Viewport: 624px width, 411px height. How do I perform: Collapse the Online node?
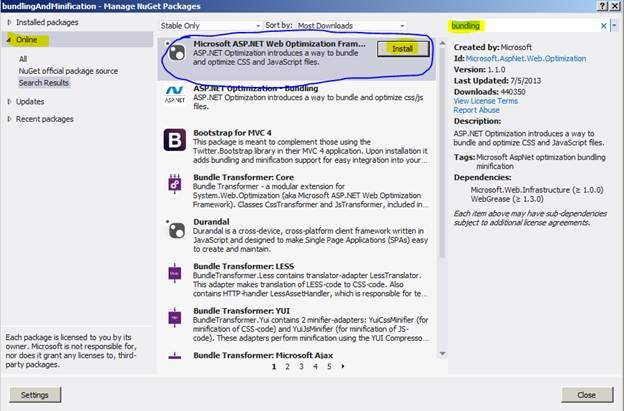9,40
